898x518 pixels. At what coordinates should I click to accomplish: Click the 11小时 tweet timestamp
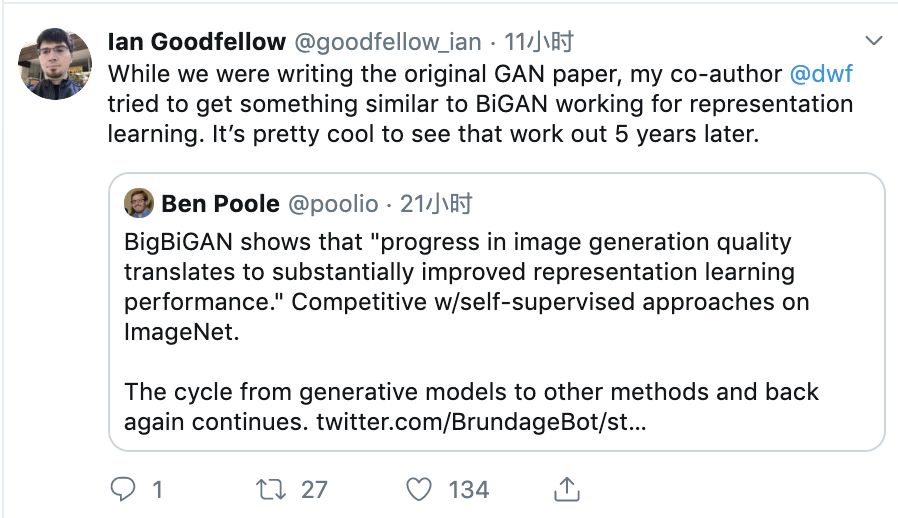coord(538,42)
